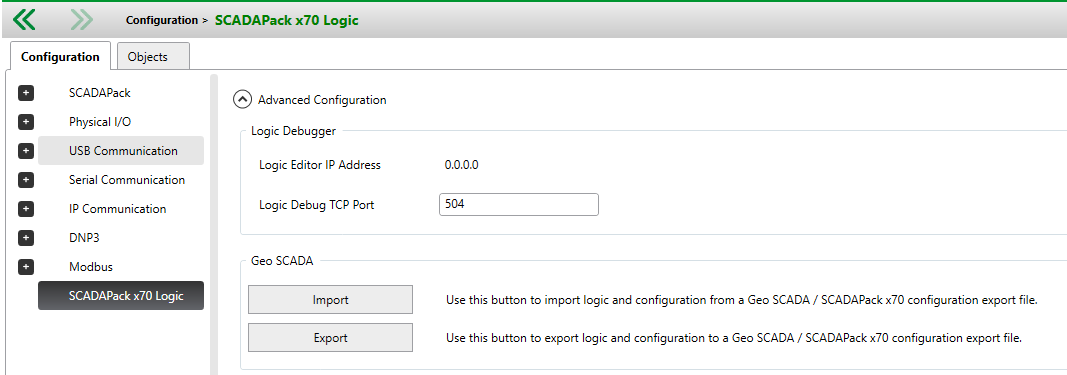The image size is (1067, 375).
Task: Select Physical I/O in the sidebar
Action: [x=99, y=122]
